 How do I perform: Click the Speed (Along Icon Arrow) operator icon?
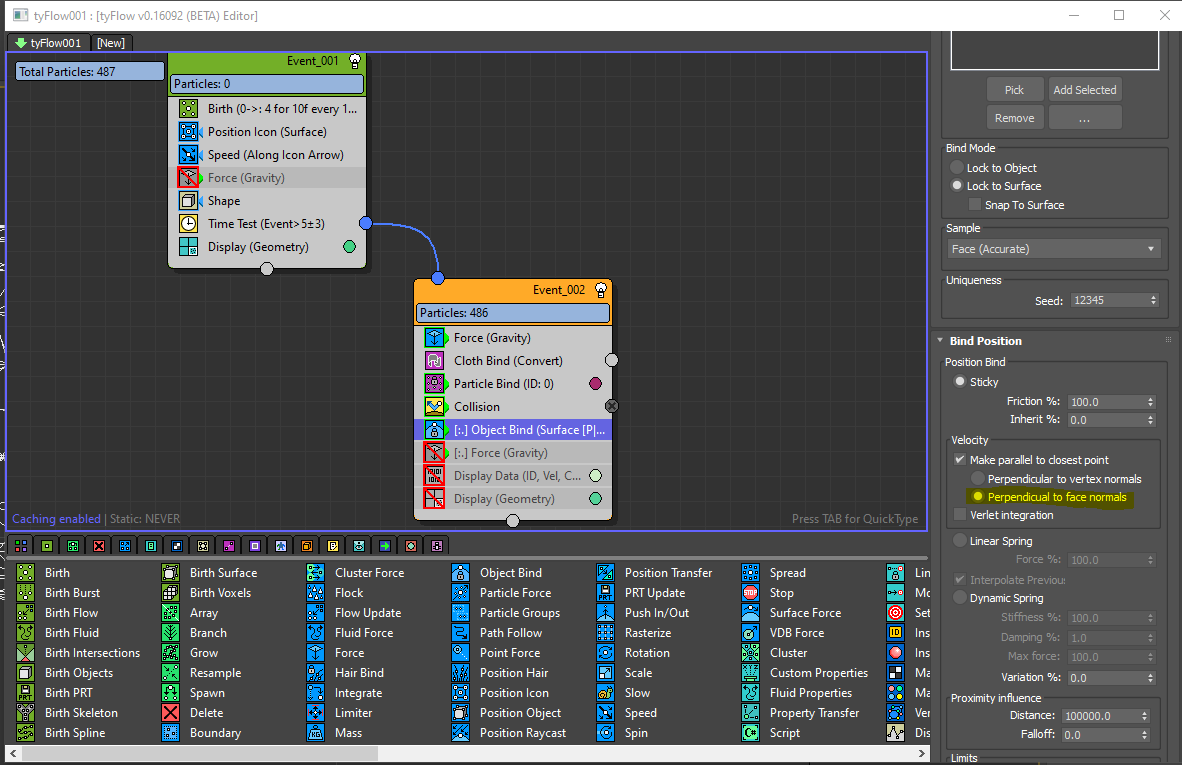(188, 155)
